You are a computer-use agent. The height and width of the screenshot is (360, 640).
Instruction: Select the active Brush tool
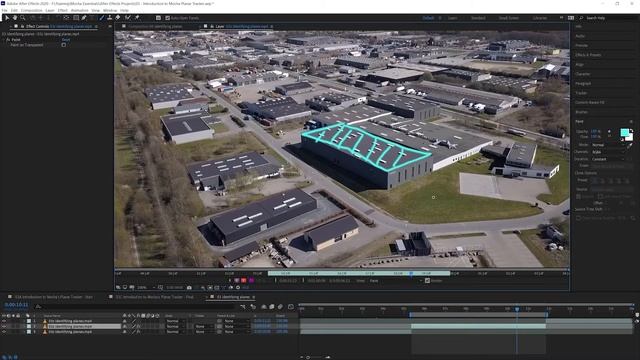[102, 18]
